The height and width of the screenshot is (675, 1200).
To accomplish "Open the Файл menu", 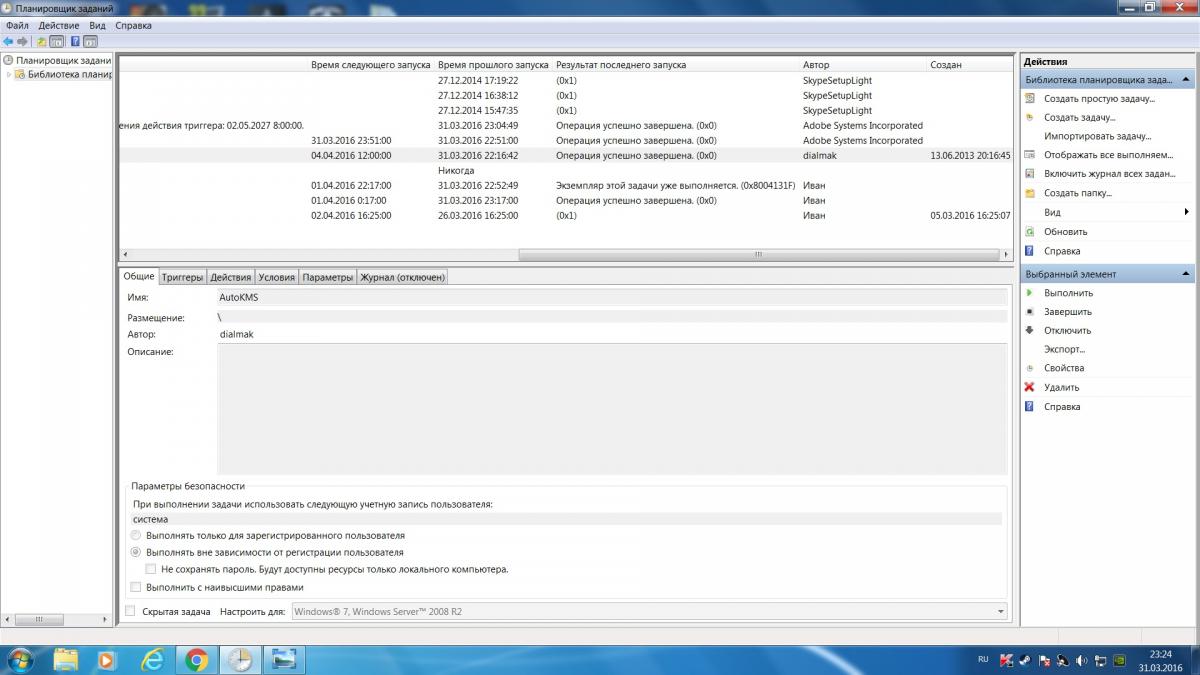I will [16, 26].
